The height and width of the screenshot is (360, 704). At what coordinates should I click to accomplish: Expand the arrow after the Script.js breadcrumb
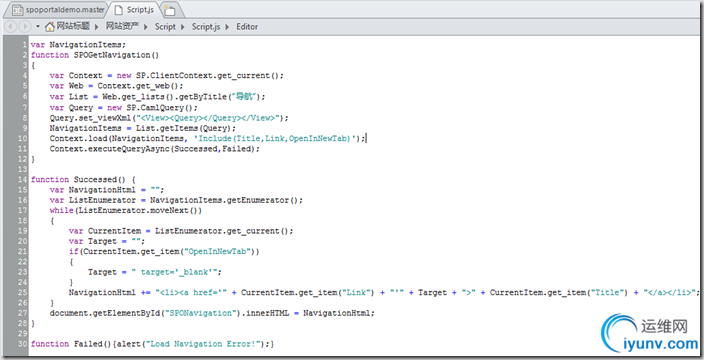click(227, 27)
